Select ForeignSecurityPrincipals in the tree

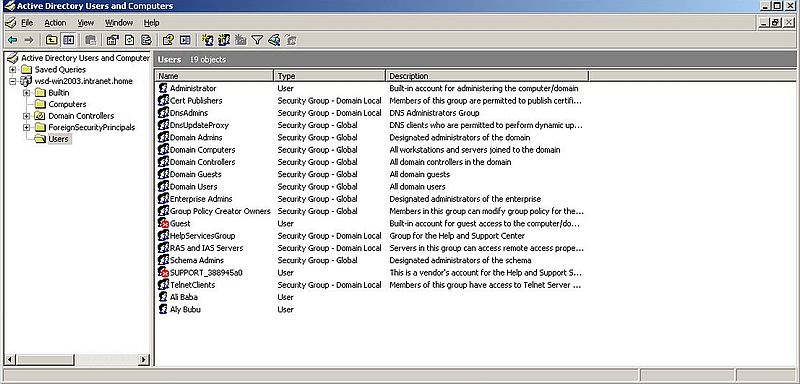click(92, 127)
